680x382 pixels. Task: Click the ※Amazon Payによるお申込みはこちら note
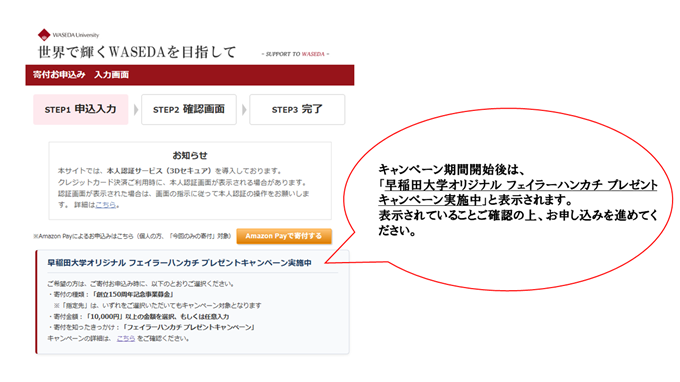[x=132, y=236]
